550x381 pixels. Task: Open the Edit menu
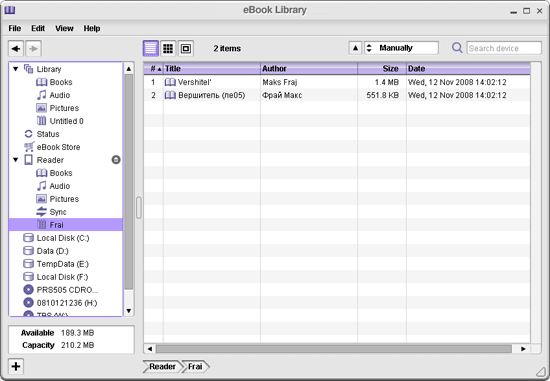point(38,28)
